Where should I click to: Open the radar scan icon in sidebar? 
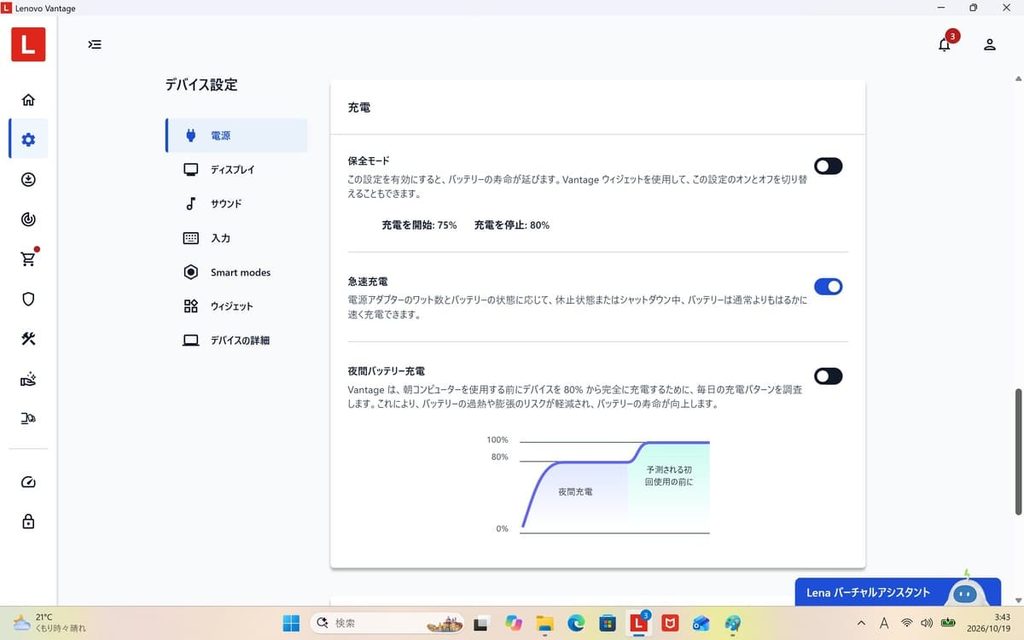[28, 219]
